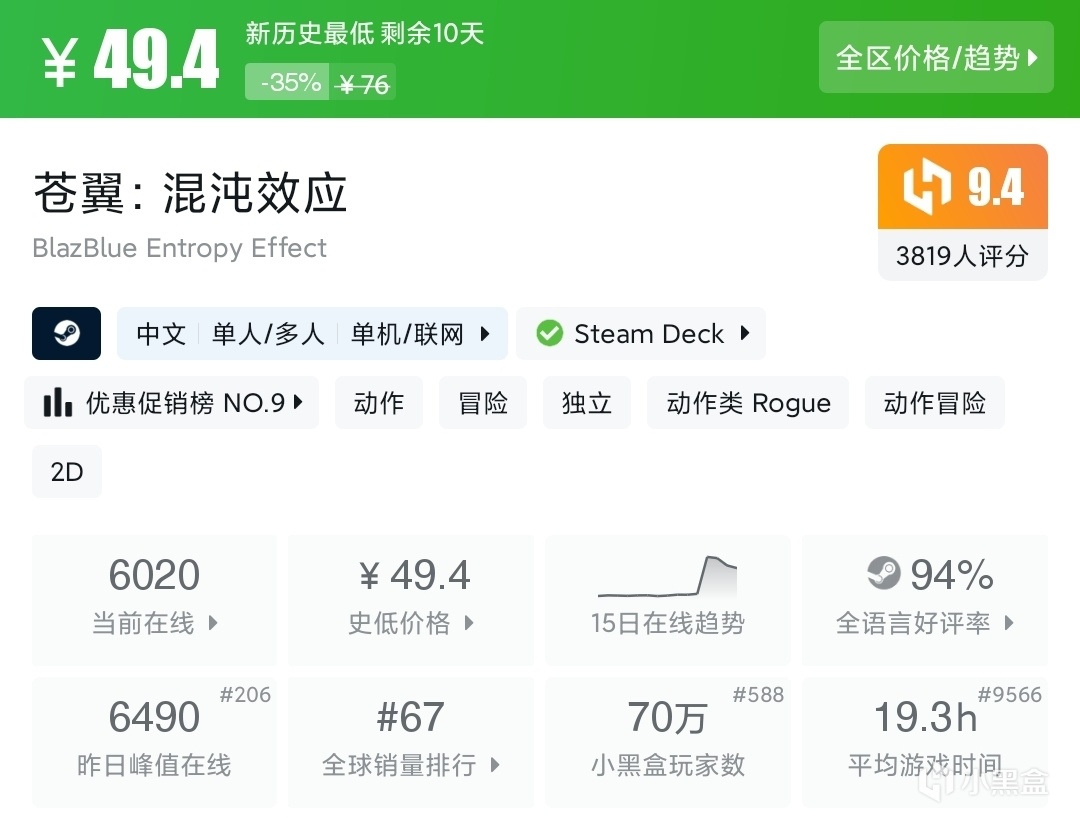
Task: Click the 平均游戏时间 19.3h card
Action: coord(924,742)
